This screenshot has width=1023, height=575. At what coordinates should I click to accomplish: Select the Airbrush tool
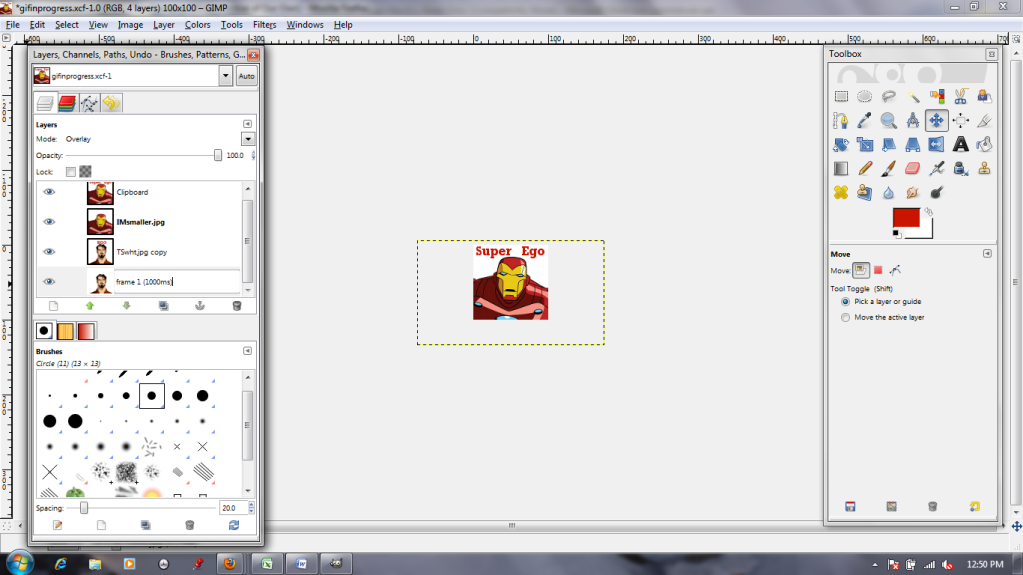click(936, 169)
